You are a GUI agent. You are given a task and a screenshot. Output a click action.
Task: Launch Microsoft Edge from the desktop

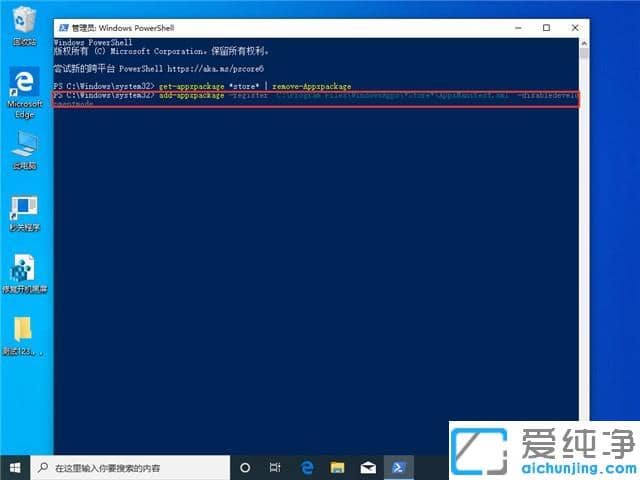tap(24, 93)
